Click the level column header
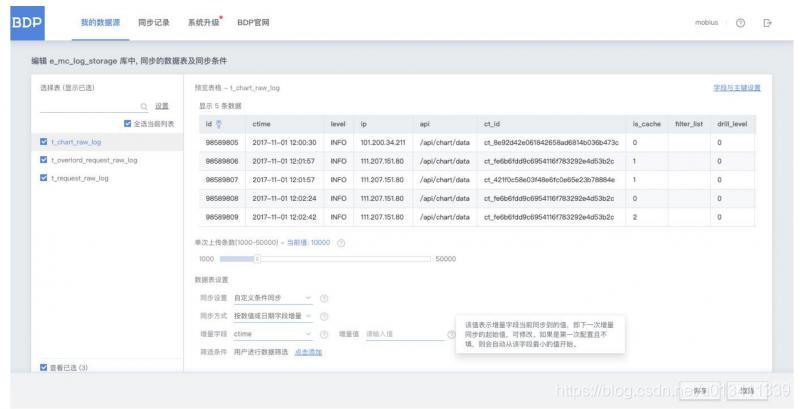Viewport: 800px width, 409px height. 338,124
